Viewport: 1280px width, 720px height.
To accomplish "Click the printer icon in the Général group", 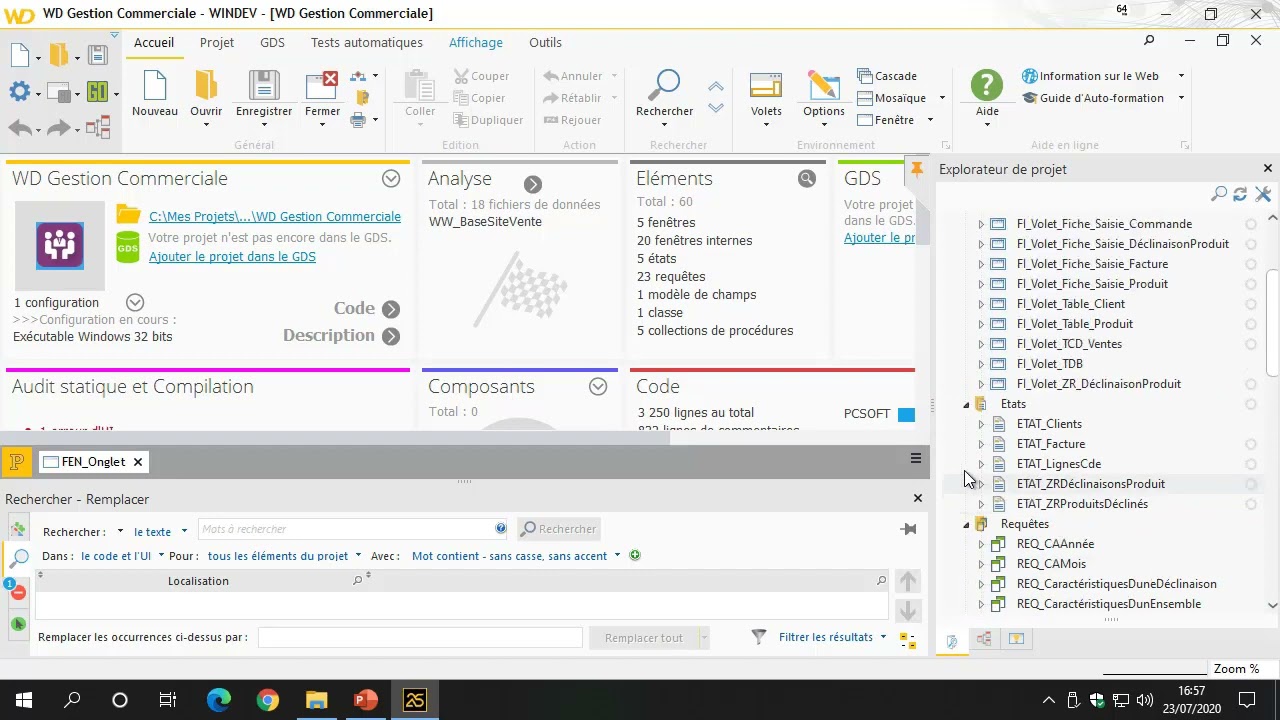I will [358, 120].
